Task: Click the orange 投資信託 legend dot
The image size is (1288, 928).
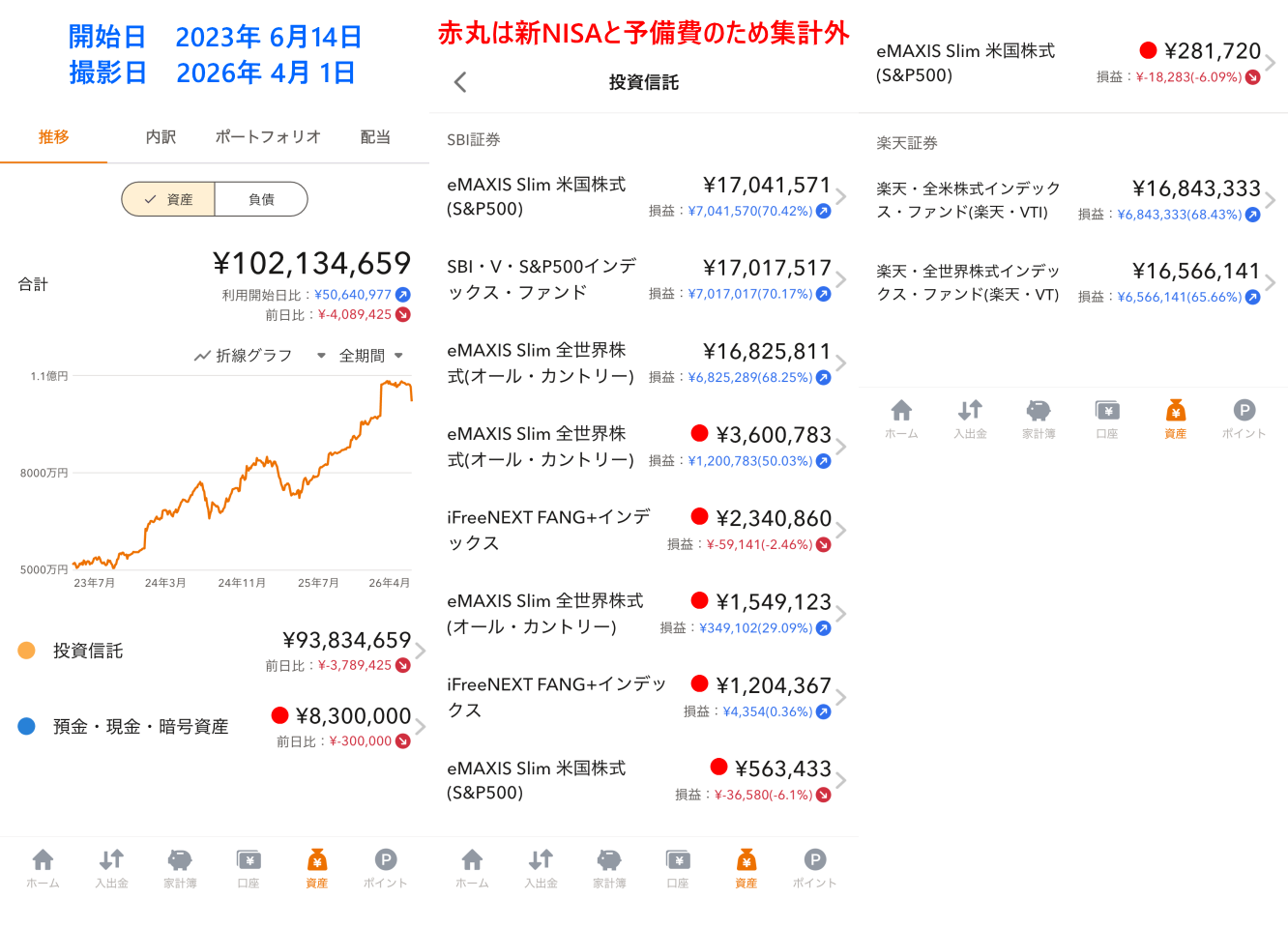Action: tap(27, 651)
